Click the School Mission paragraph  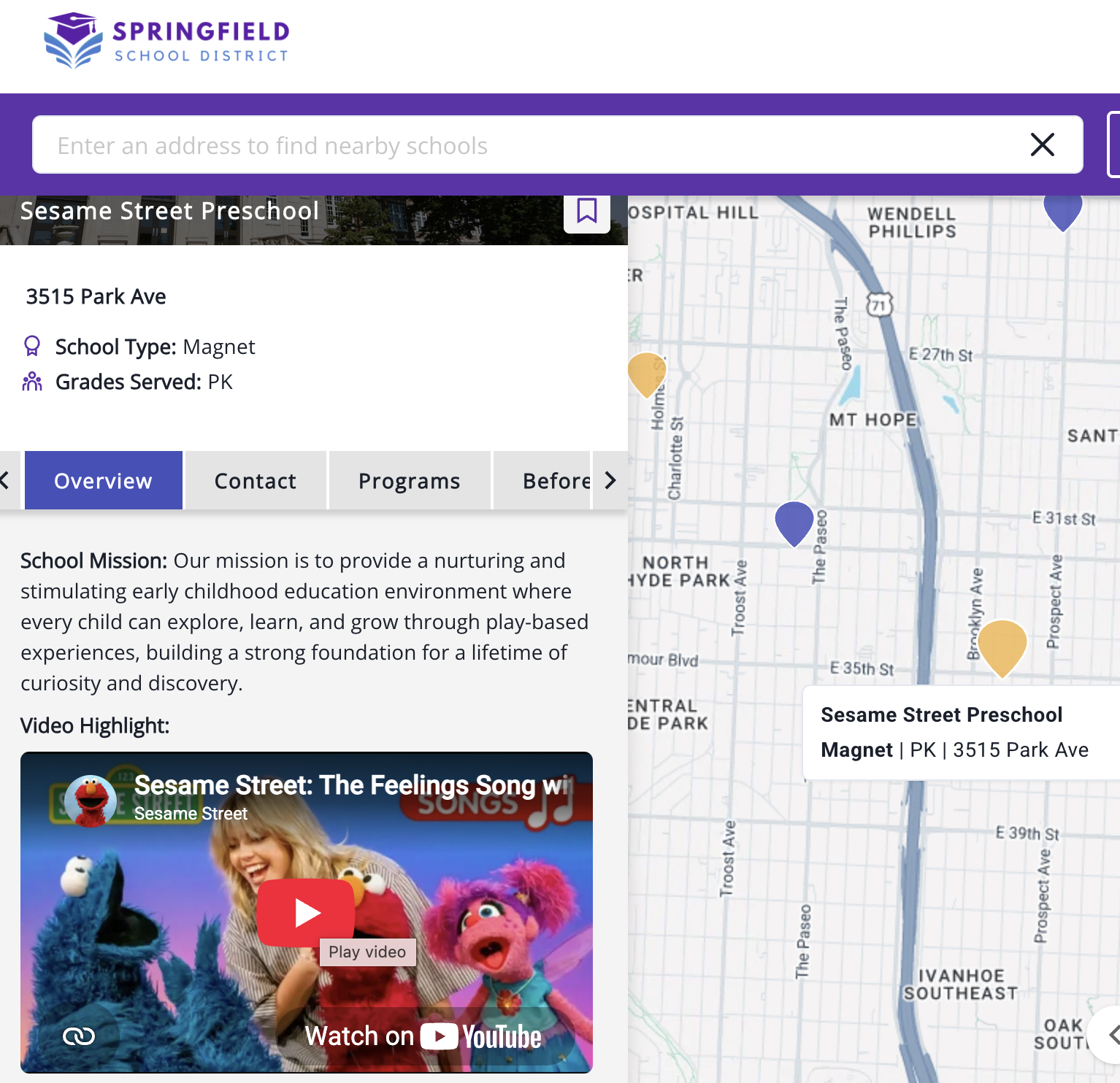(305, 622)
